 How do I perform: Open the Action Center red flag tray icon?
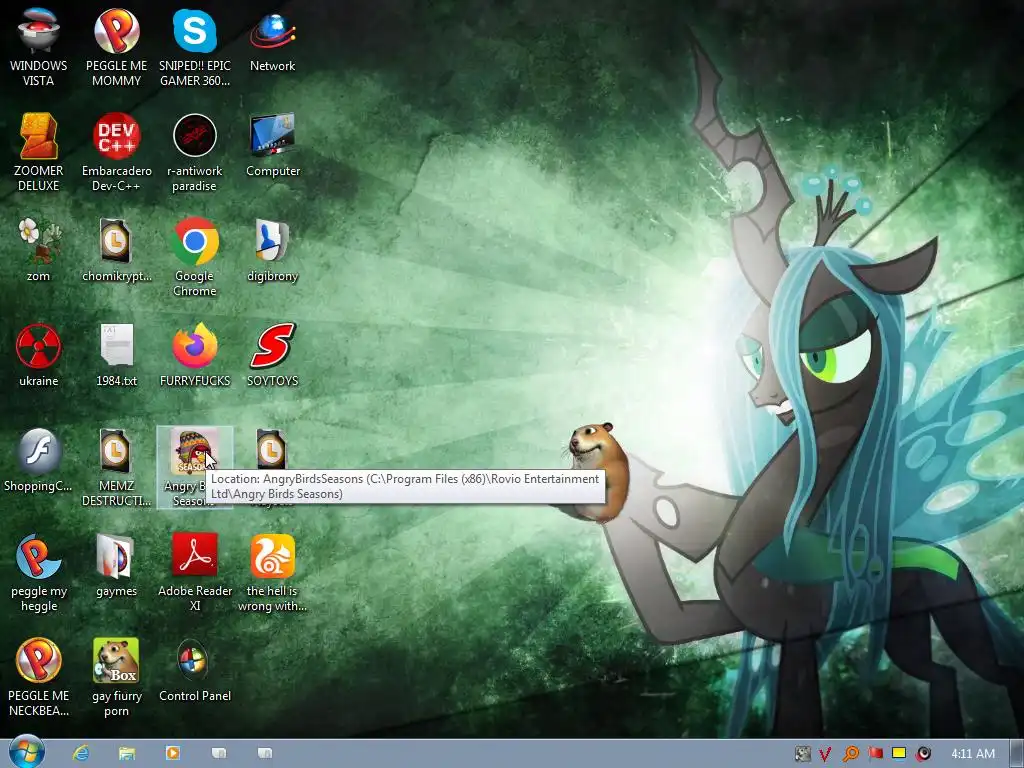click(x=875, y=754)
